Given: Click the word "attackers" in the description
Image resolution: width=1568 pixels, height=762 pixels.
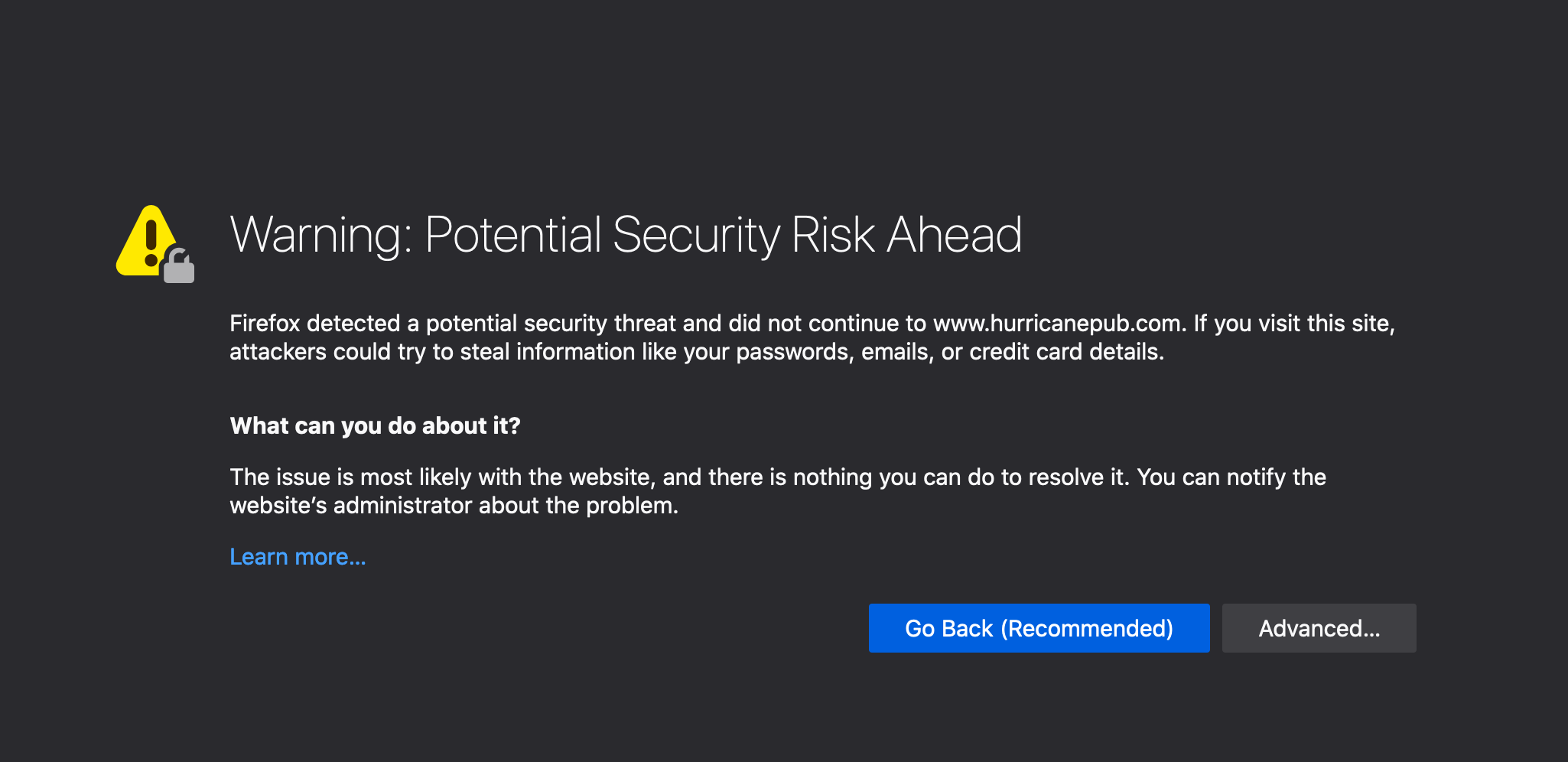Looking at the screenshot, I should (278, 352).
